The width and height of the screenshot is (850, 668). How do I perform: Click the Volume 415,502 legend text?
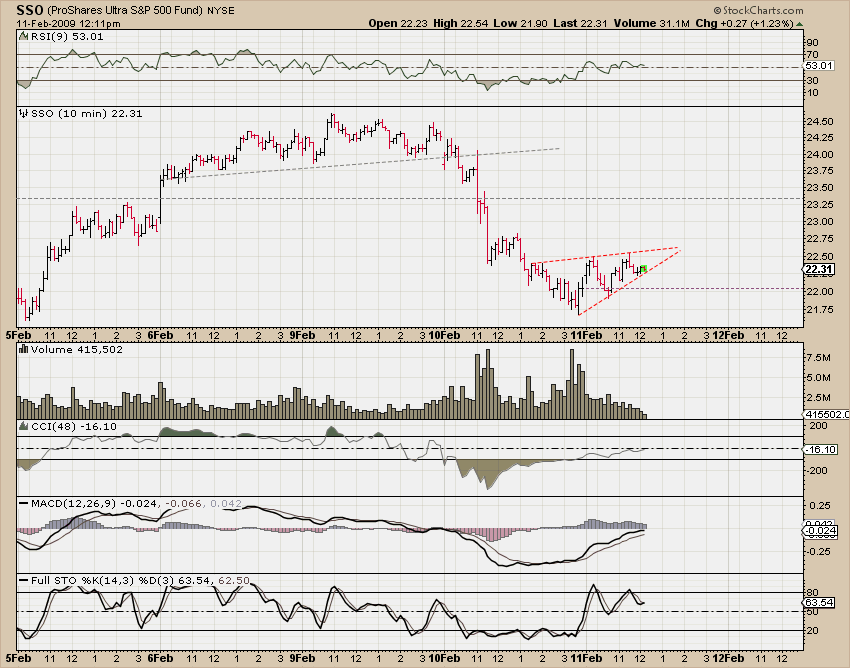(x=77, y=350)
